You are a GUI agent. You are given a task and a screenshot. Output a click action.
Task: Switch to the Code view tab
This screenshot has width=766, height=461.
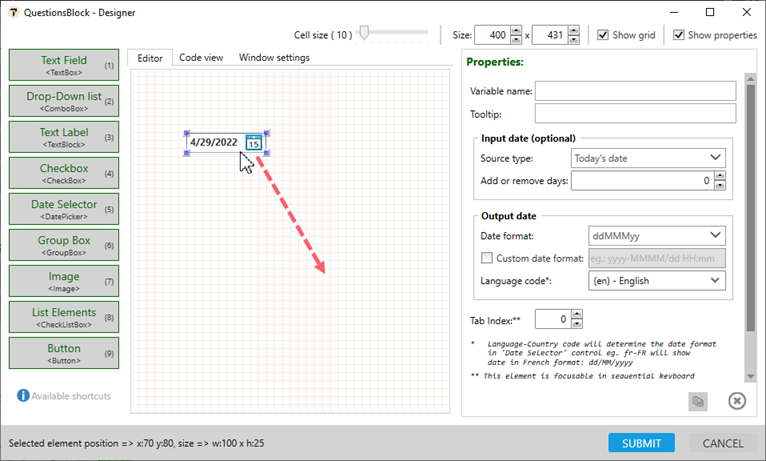(201, 58)
